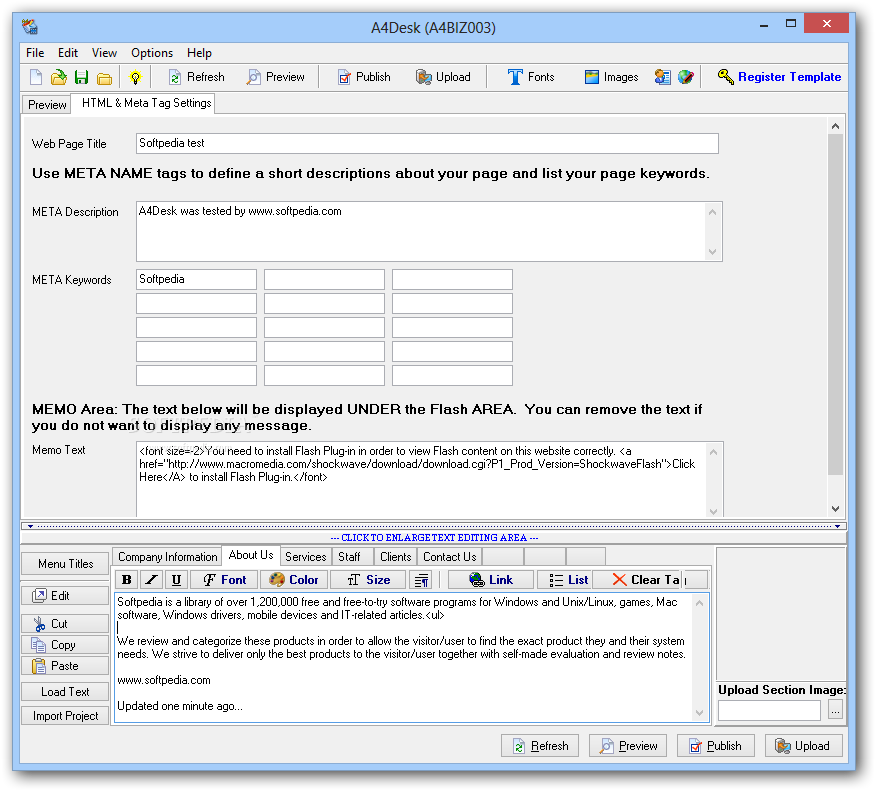The height and width of the screenshot is (791, 876).
Task: Click the Load Text button
Action: click(x=65, y=692)
